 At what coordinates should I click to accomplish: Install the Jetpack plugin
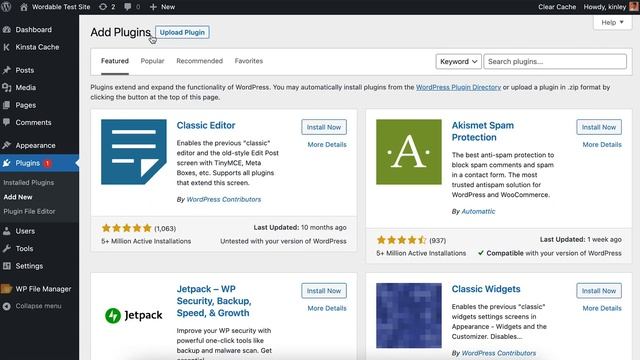(x=324, y=291)
